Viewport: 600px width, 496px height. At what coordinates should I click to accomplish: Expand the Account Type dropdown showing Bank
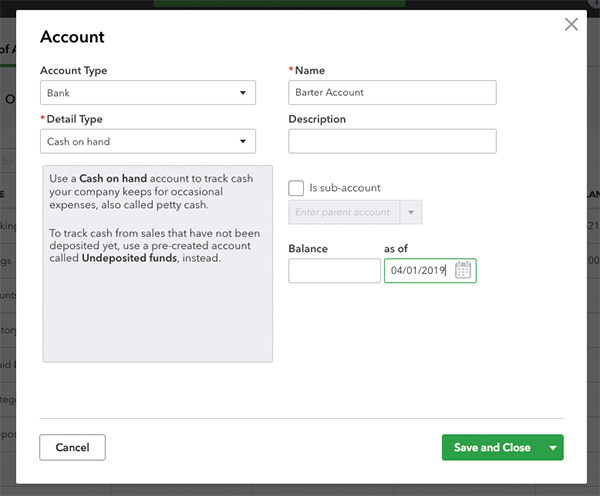(x=147, y=93)
